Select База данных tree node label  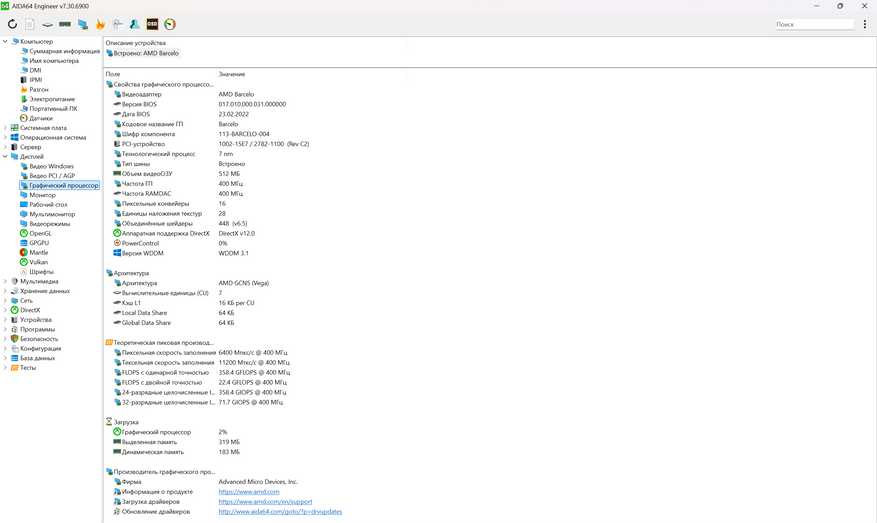(37, 358)
